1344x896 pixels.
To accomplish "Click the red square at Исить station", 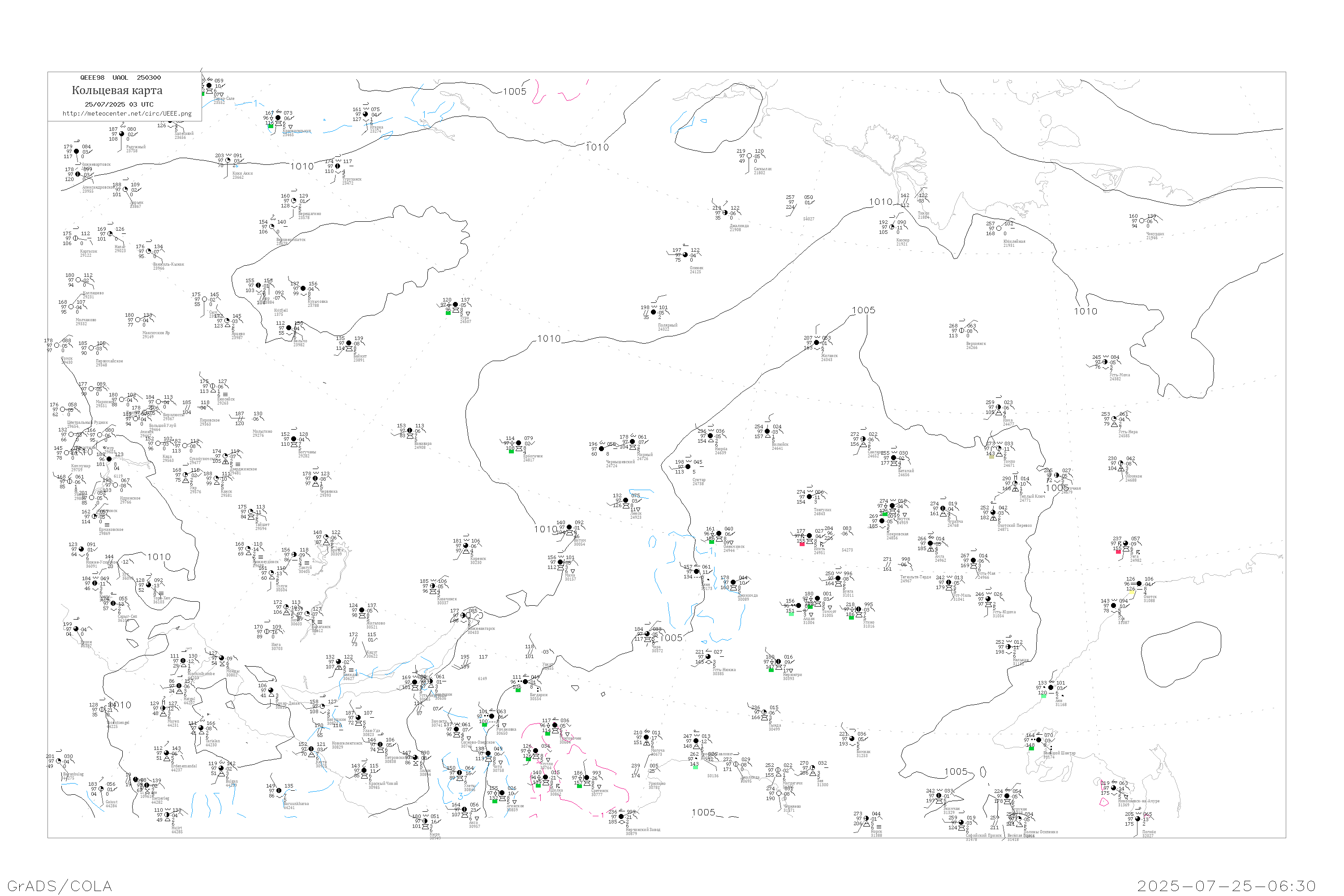I will [x=802, y=544].
